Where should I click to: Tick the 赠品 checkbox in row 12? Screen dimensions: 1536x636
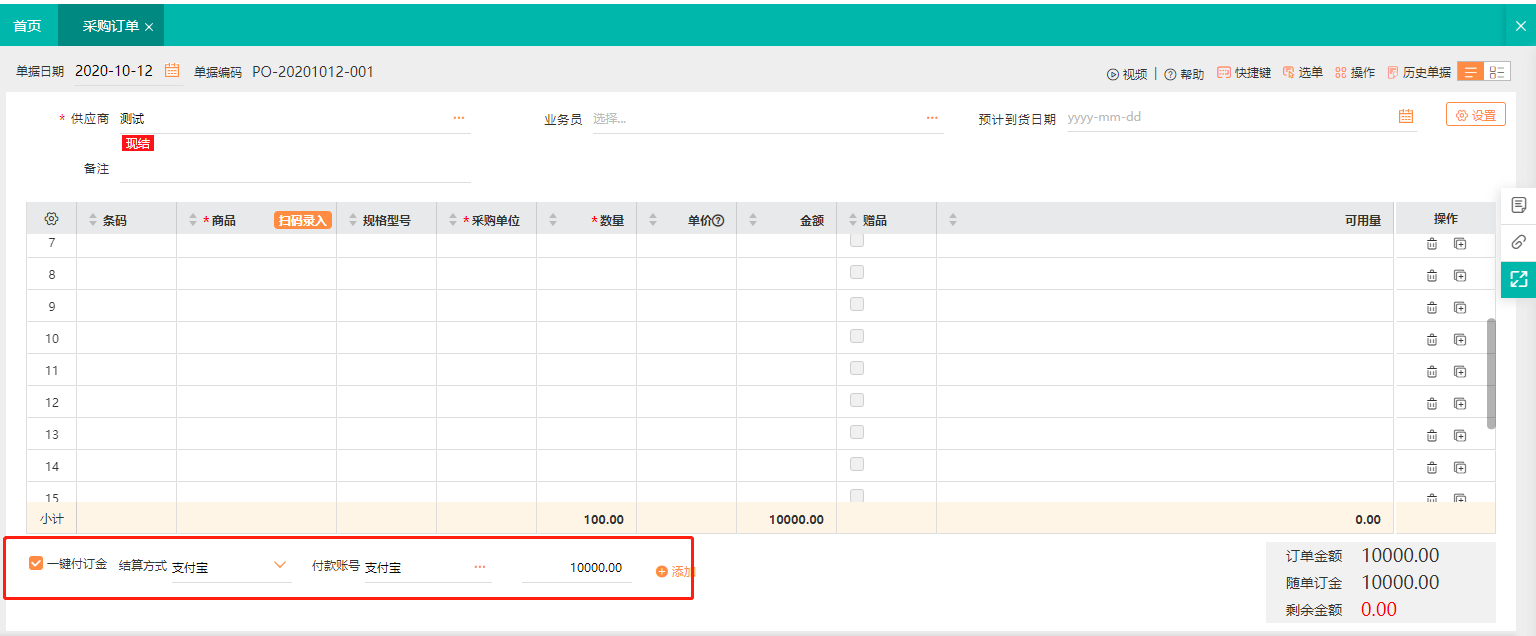857,400
